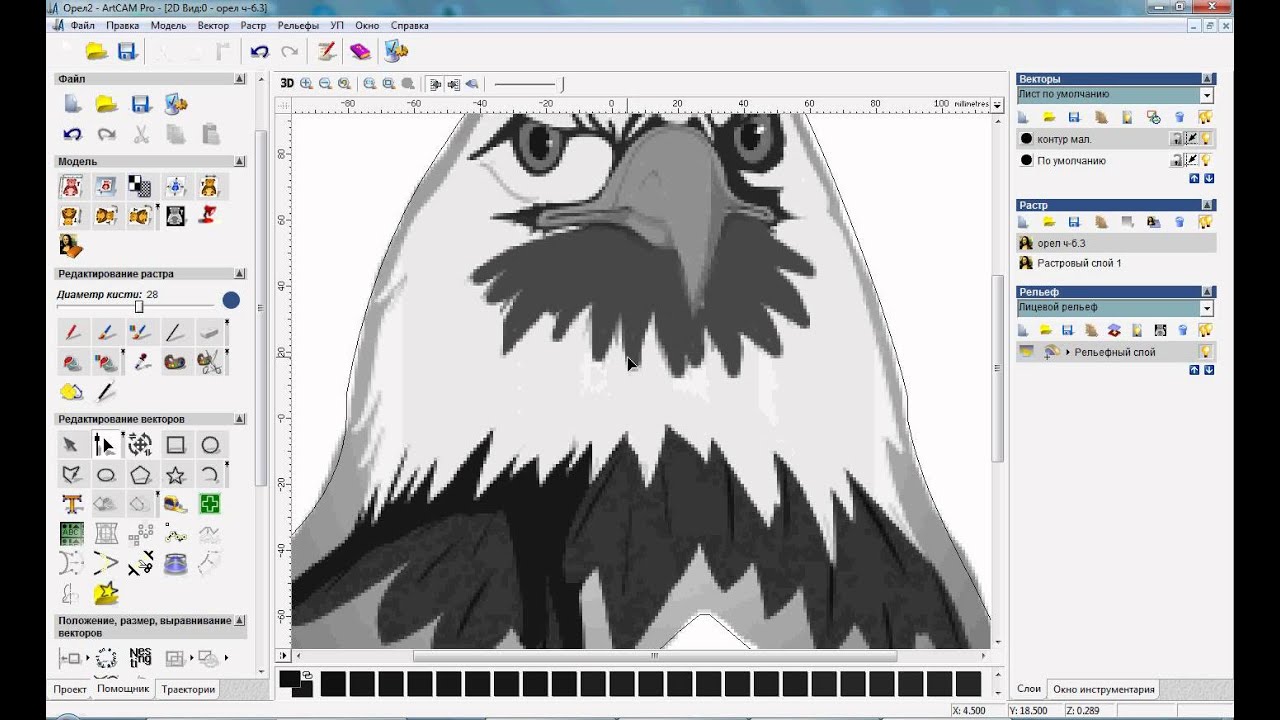Move relief layer down with arrow button

tap(1209, 370)
